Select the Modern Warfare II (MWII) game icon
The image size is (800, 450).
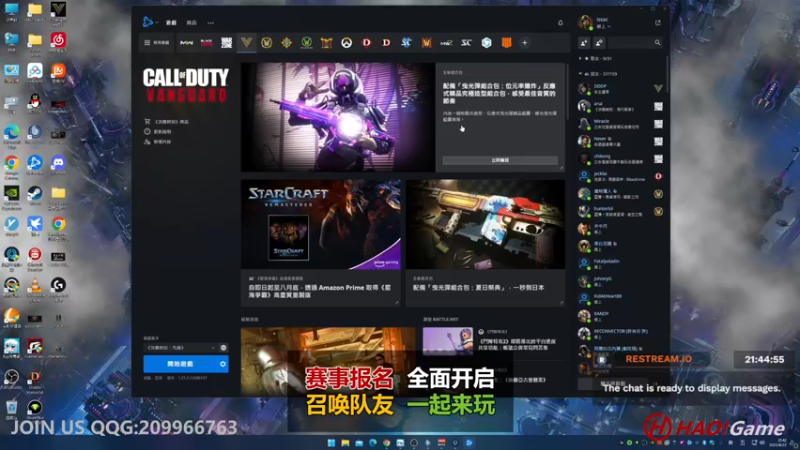click(x=187, y=43)
